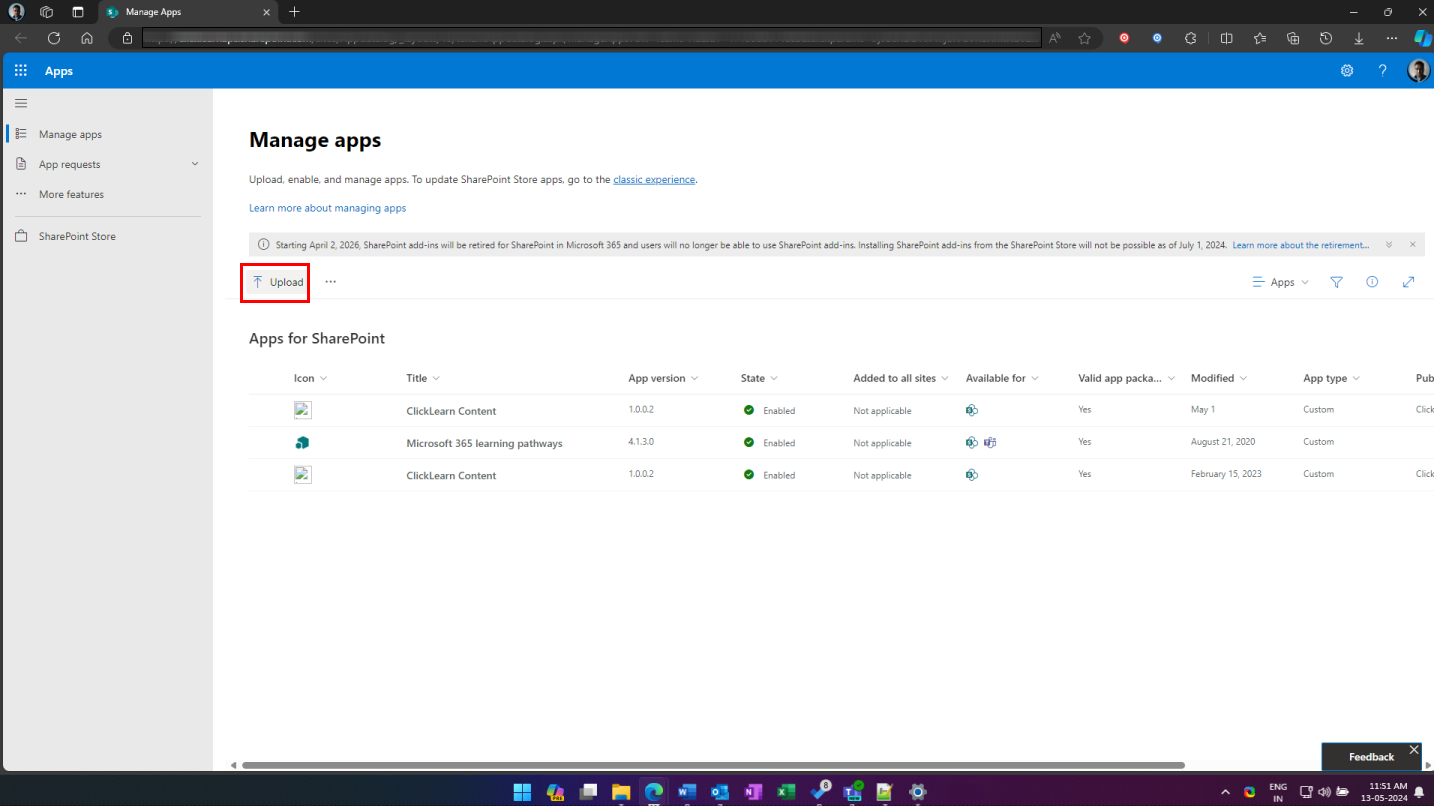The width and height of the screenshot is (1434, 806).
Task: Expand the retirement banner message chevron
Action: tap(1389, 245)
